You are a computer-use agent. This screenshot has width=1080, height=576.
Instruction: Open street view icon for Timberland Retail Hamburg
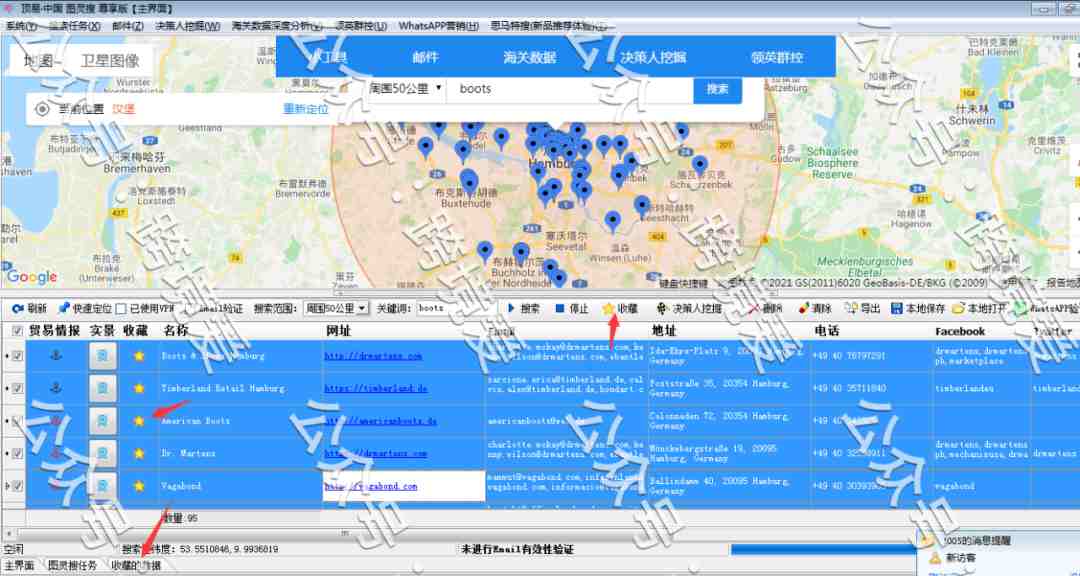pos(103,389)
